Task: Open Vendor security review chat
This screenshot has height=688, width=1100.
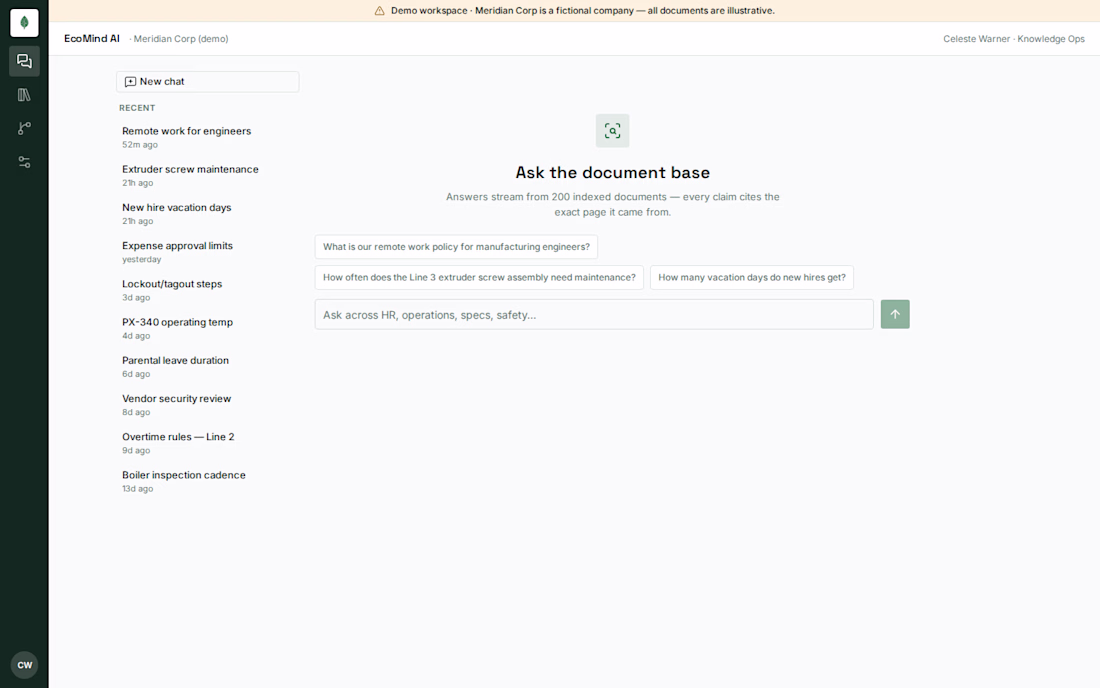Action: [x=208, y=405]
